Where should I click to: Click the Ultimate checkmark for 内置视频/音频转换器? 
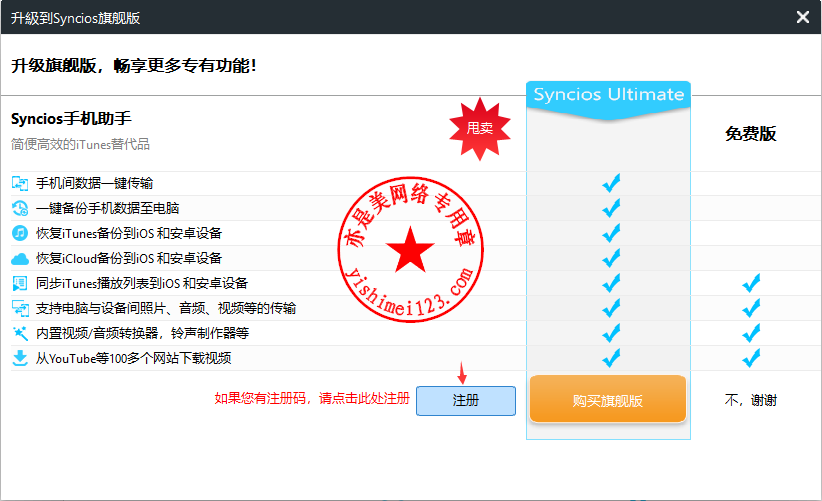[611, 333]
